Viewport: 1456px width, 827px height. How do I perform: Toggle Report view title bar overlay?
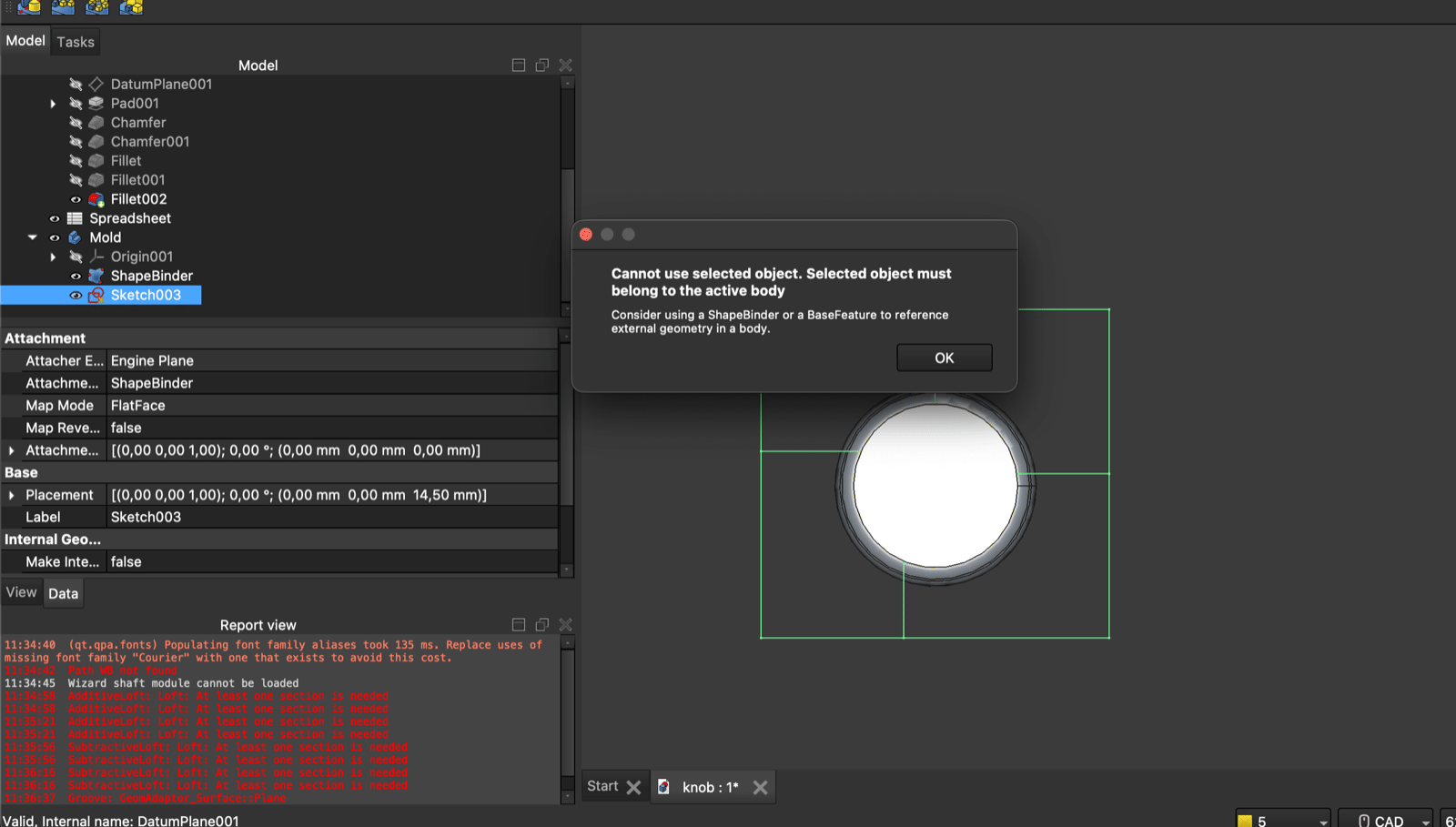click(519, 625)
